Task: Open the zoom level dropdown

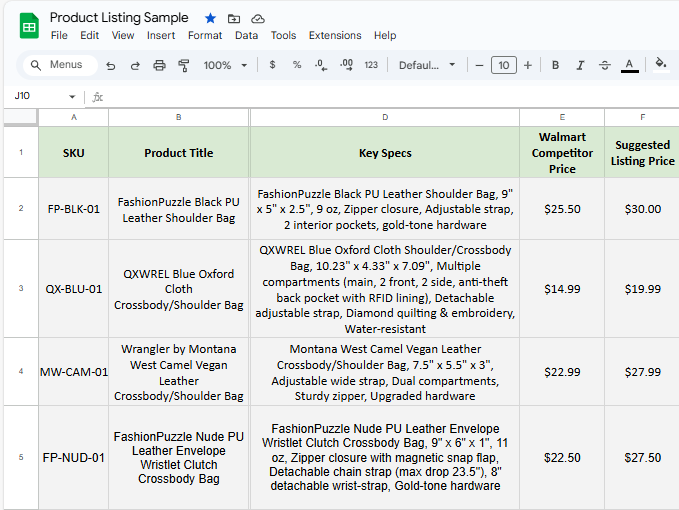Action: tap(225, 65)
